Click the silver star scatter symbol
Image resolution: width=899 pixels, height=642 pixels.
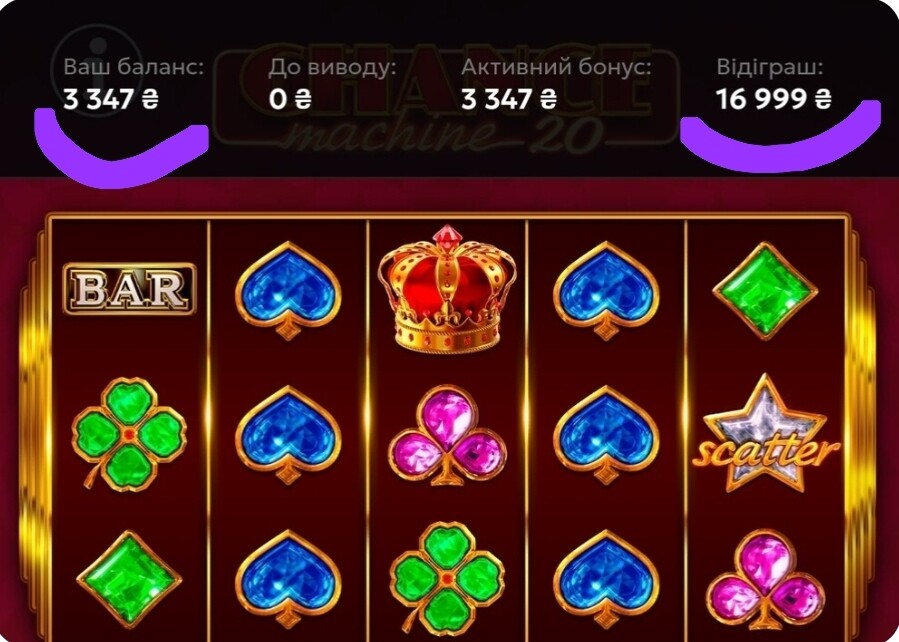[x=765, y=434]
